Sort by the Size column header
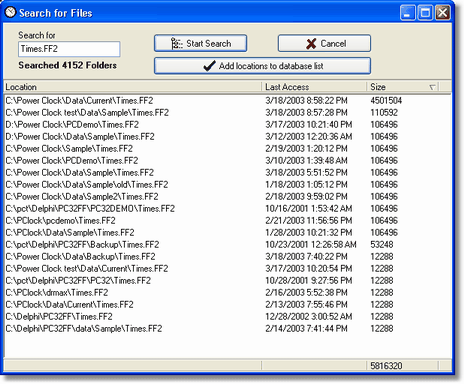 coord(402,87)
